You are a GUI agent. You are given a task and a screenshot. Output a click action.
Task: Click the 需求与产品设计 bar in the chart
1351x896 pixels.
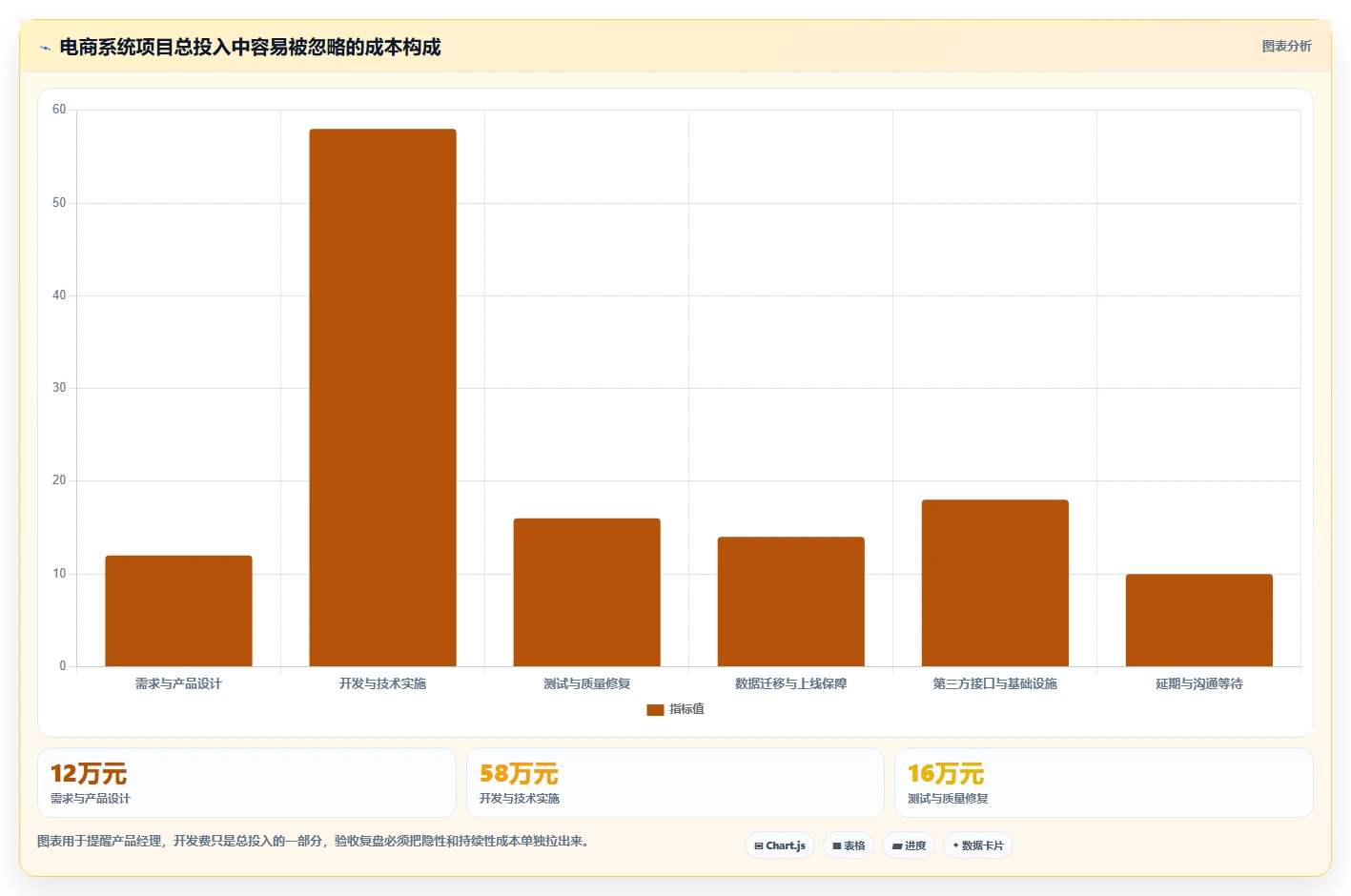click(178, 611)
